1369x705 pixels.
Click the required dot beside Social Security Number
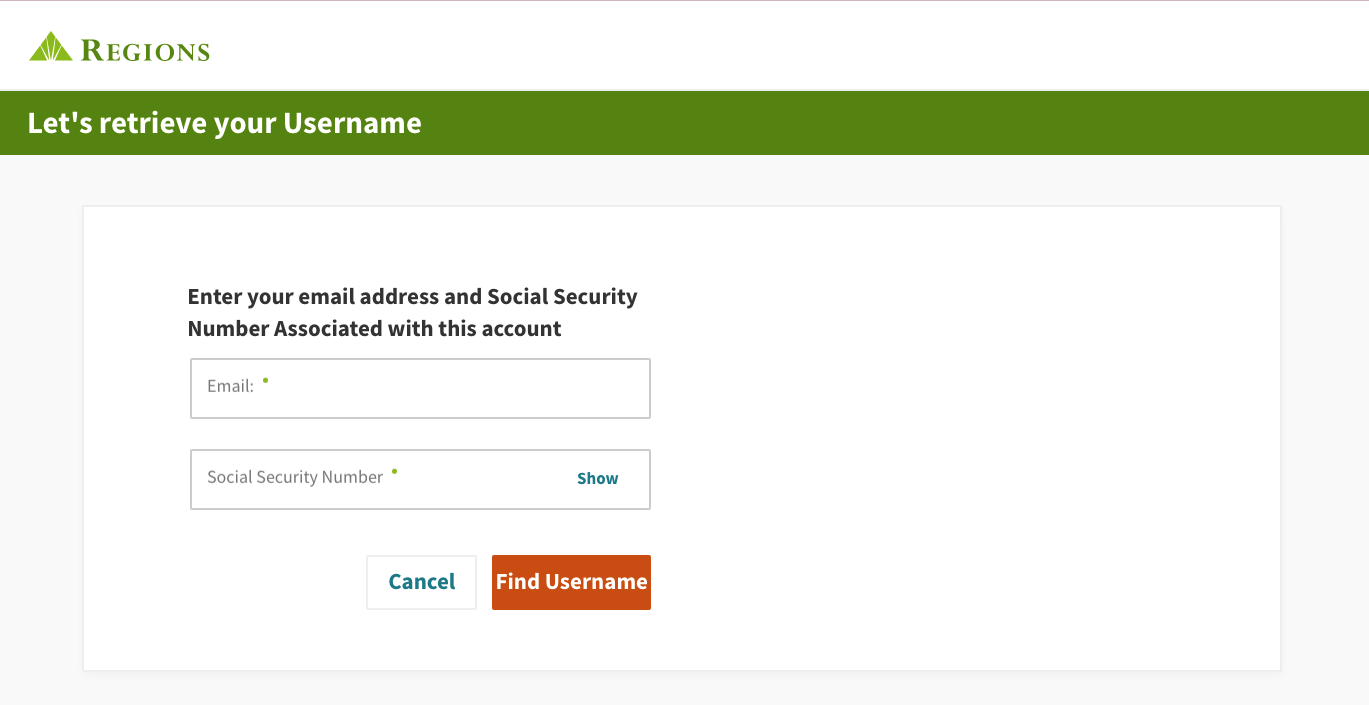(x=395, y=470)
